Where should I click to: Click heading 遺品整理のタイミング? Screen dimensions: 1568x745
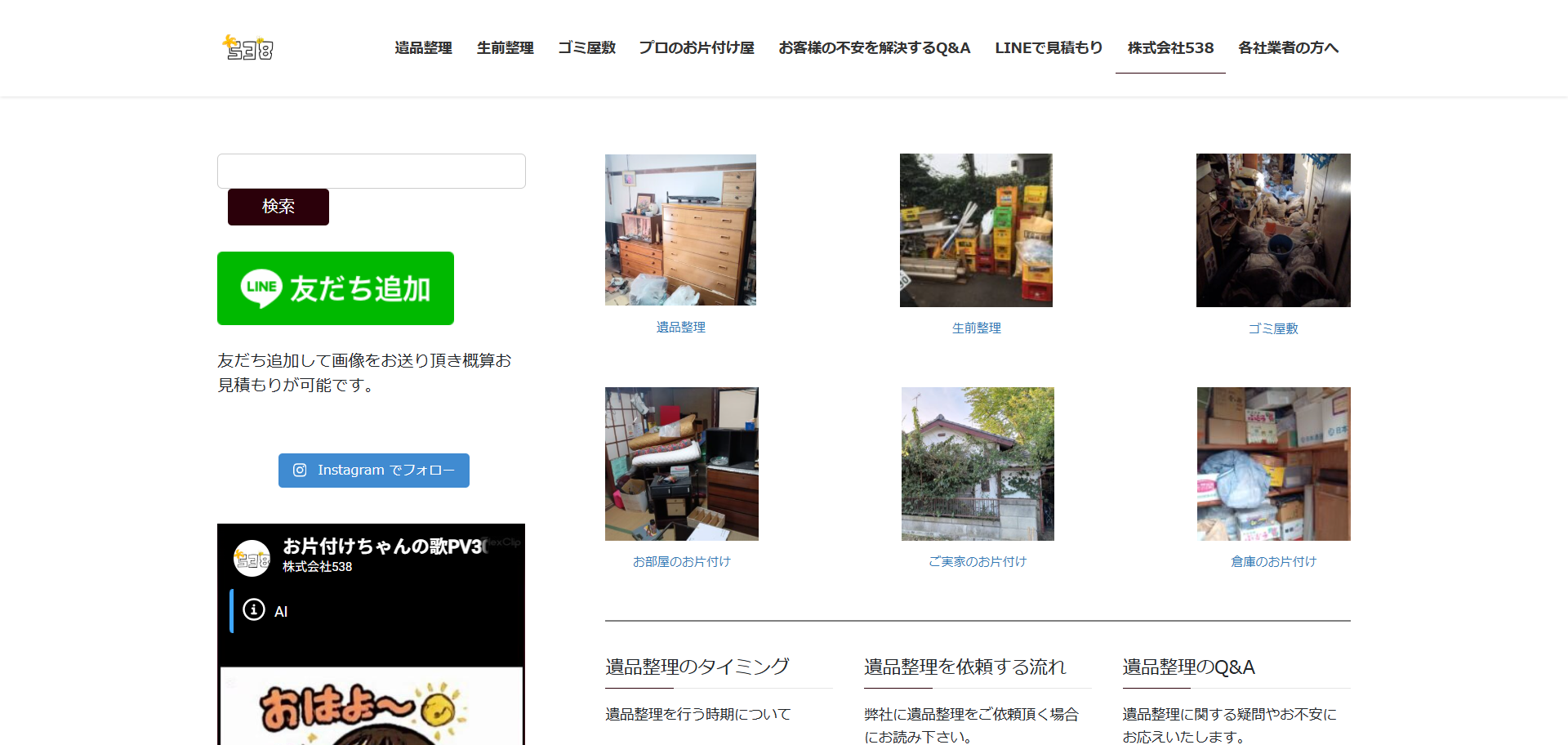pos(697,667)
